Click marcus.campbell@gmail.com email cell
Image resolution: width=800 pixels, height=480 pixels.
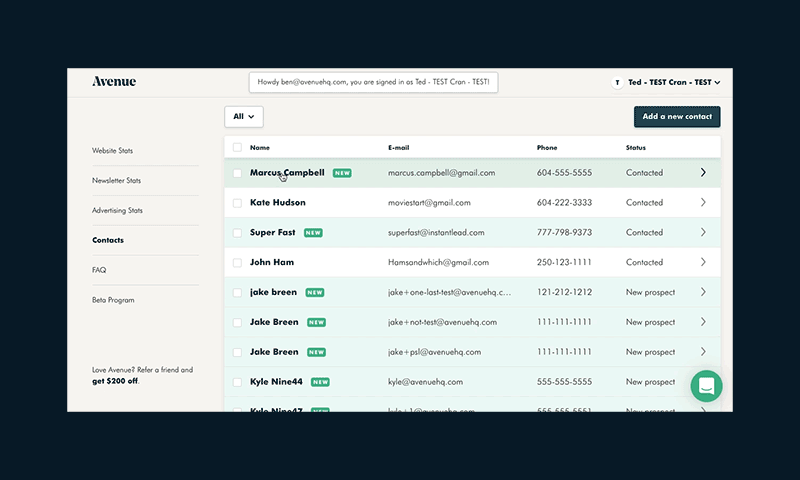[x=441, y=173]
